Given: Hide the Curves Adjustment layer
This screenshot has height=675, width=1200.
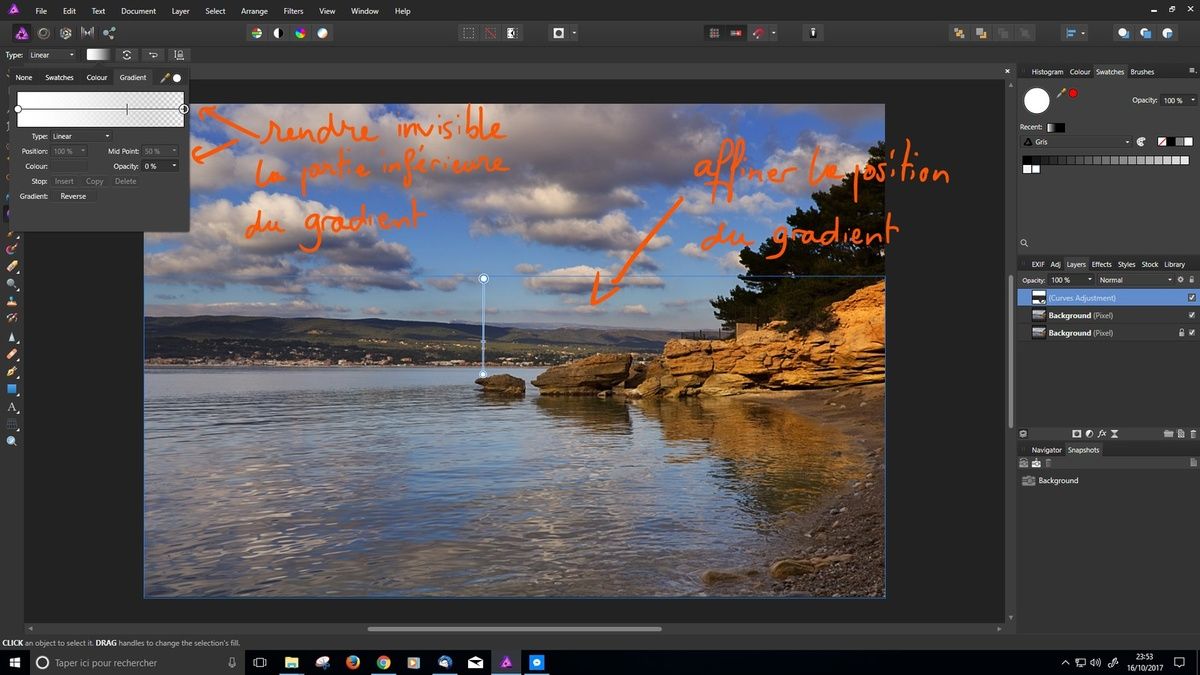Looking at the screenshot, I should pyautogui.click(x=1190, y=297).
